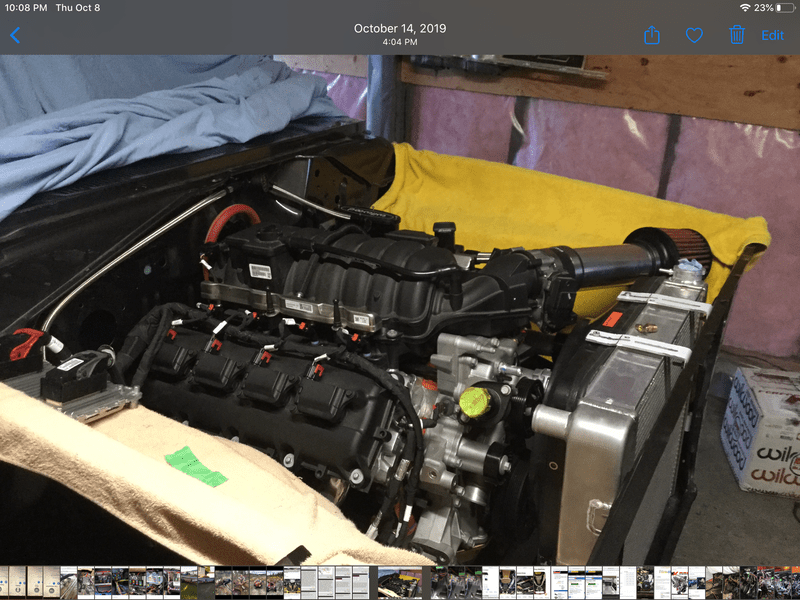
Task: Tap the October 14, 2019 date title
Action: [x=399, y=28]
